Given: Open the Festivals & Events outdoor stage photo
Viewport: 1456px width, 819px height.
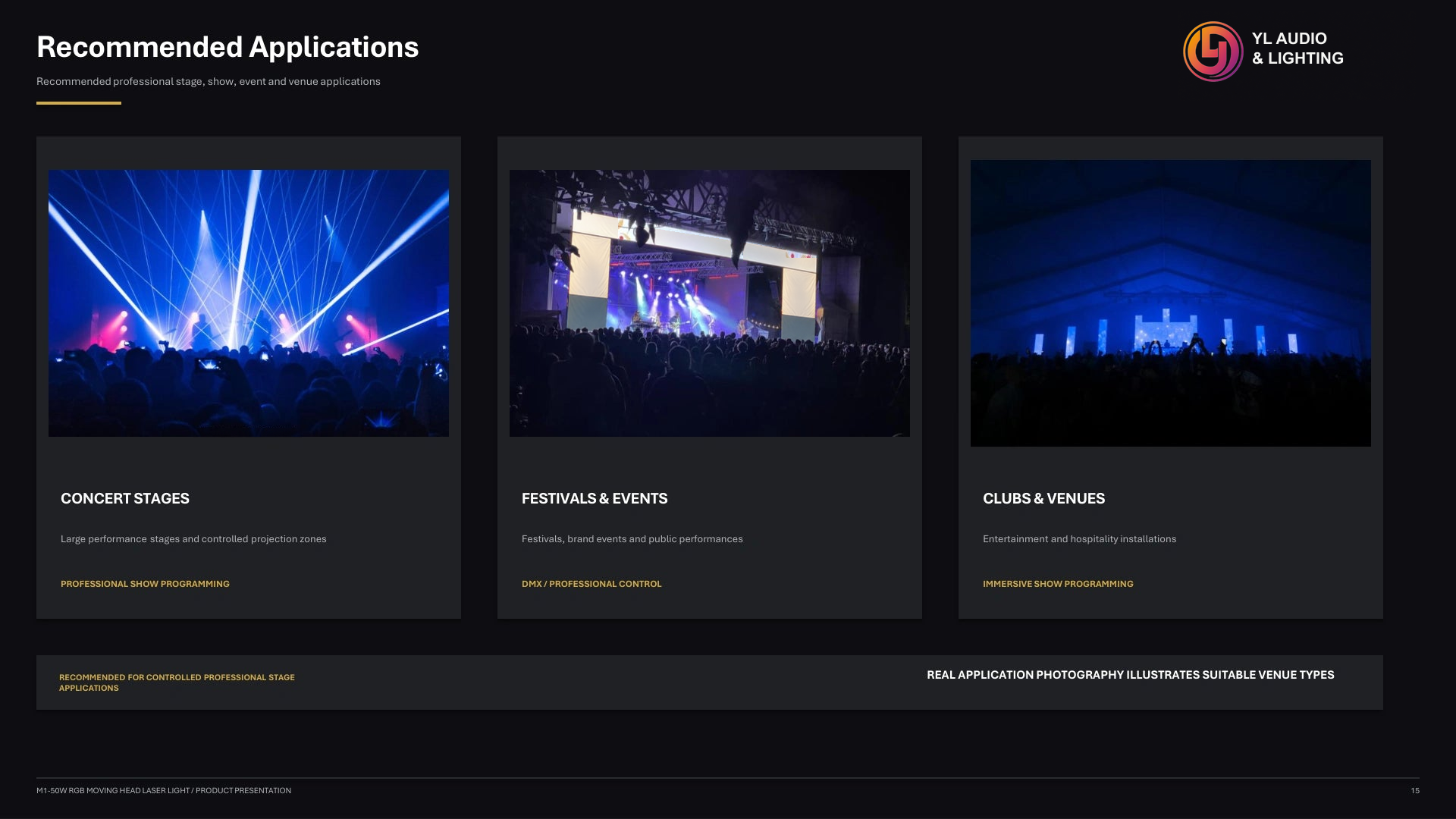Looking at the screenshot, I should click(710, 303).
